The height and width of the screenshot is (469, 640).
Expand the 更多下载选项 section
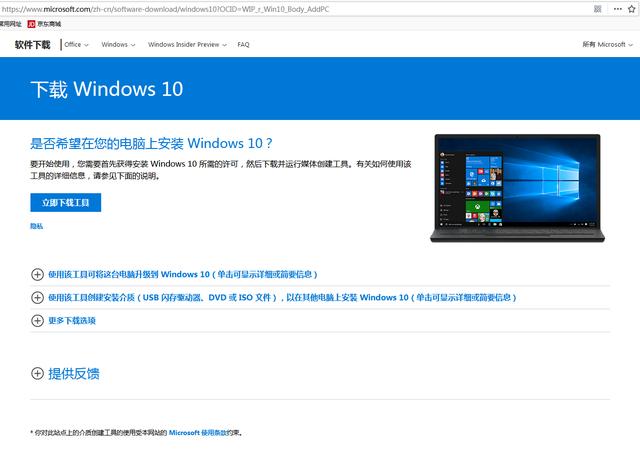71,321
